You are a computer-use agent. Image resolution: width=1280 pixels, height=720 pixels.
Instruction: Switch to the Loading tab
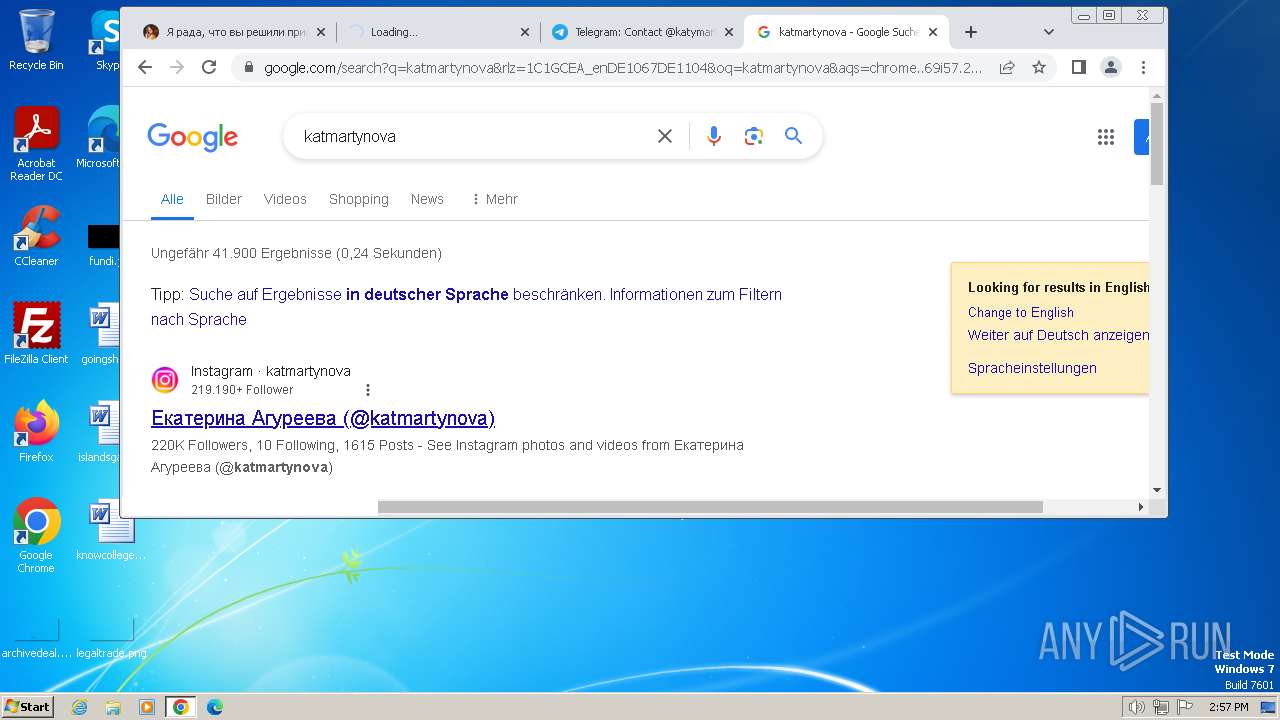[x=438, y=32]
